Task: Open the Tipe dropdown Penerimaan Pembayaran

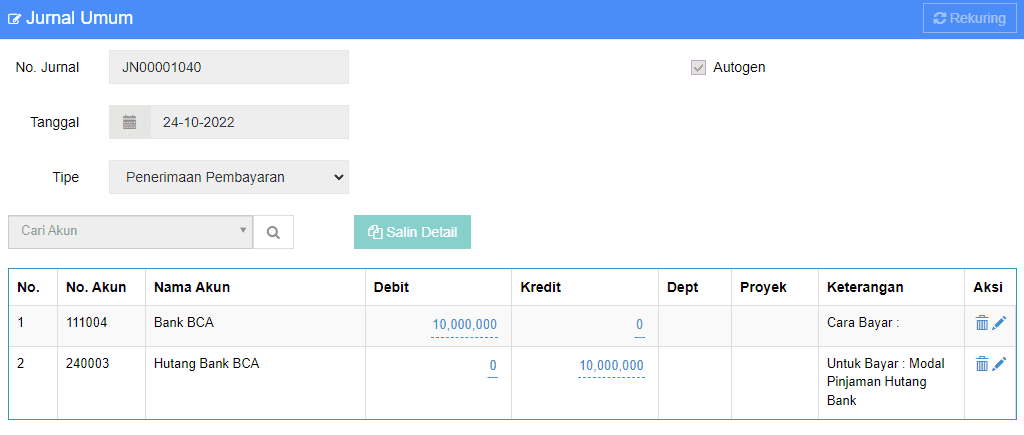Action: (229, 177)
